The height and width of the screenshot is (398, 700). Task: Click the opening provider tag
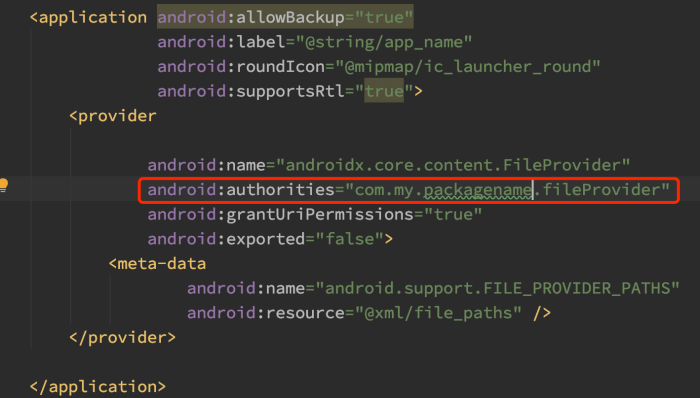(x=113, y=116)
